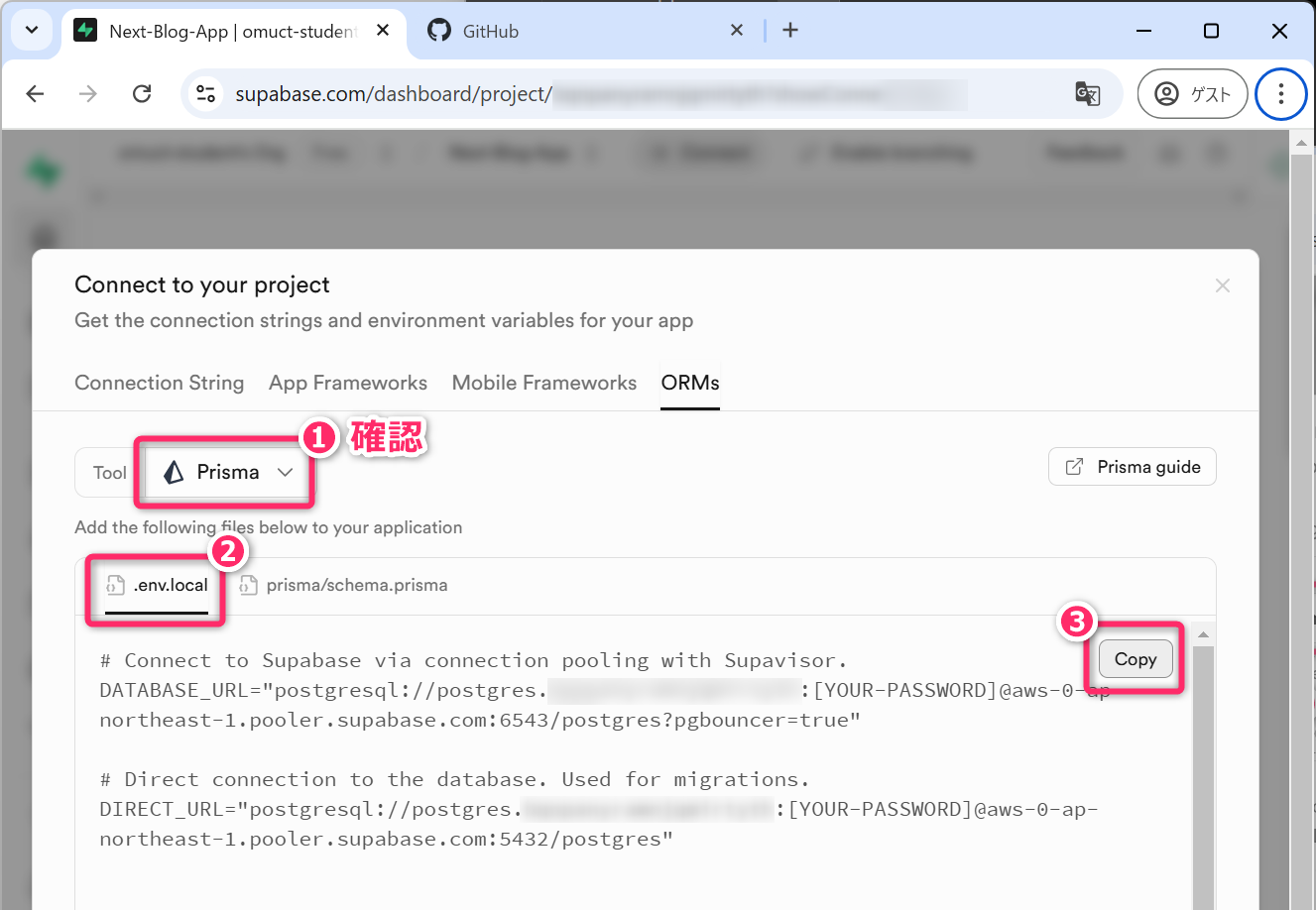Open a new tab with the plus icon

790,31
